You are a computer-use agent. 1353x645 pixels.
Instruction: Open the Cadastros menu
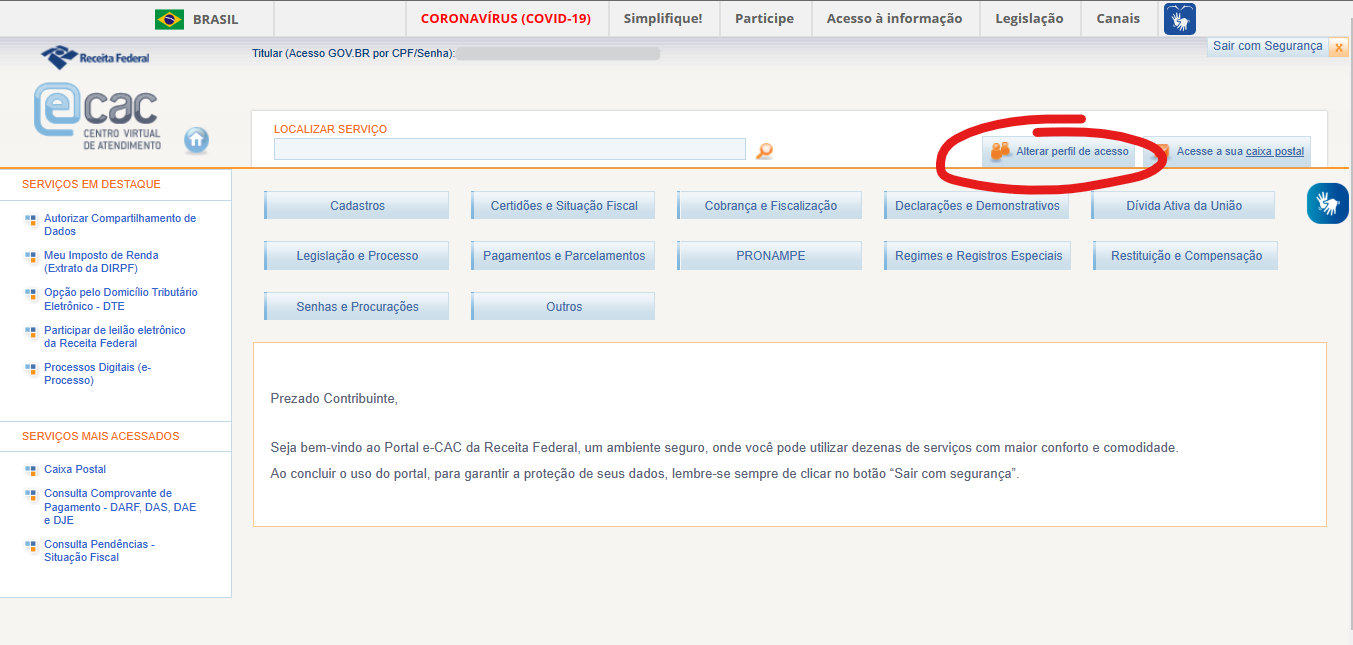[x=357, y=205]
